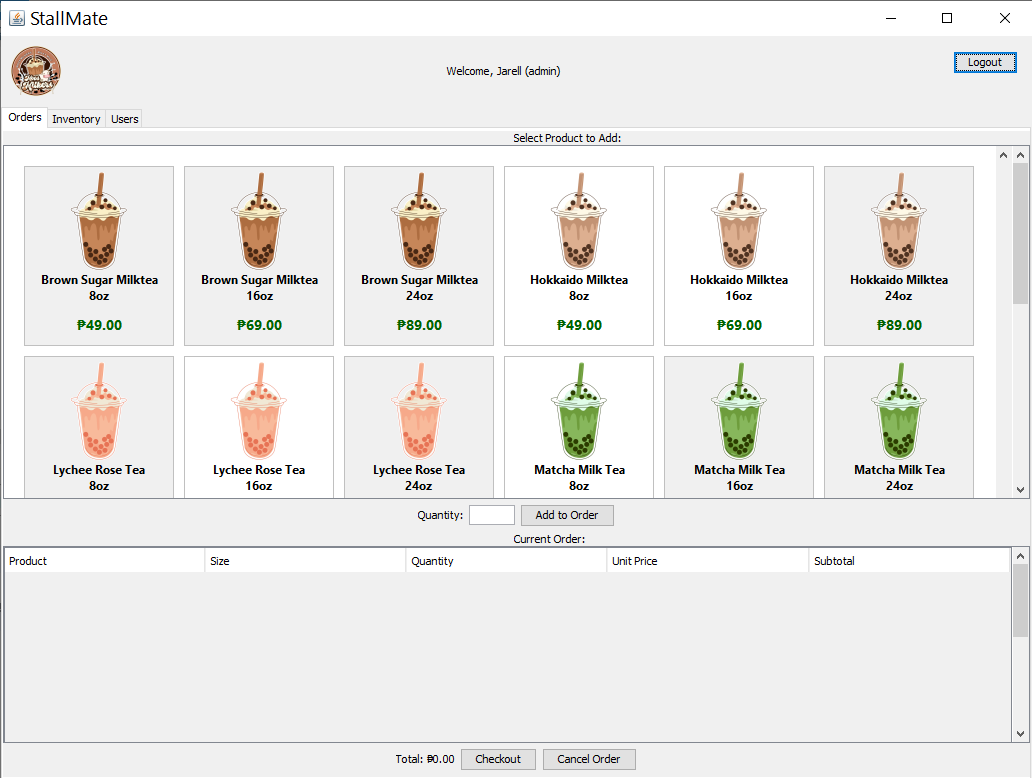Click the Cancel Order button
Screen dimensions: 1032x778
[588, 759]
